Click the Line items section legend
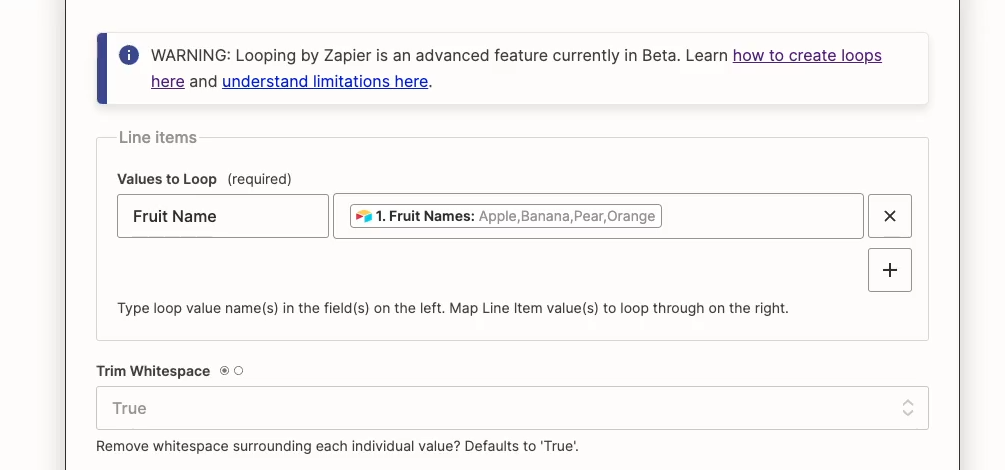1005x470 pixels. click(158, 137)
